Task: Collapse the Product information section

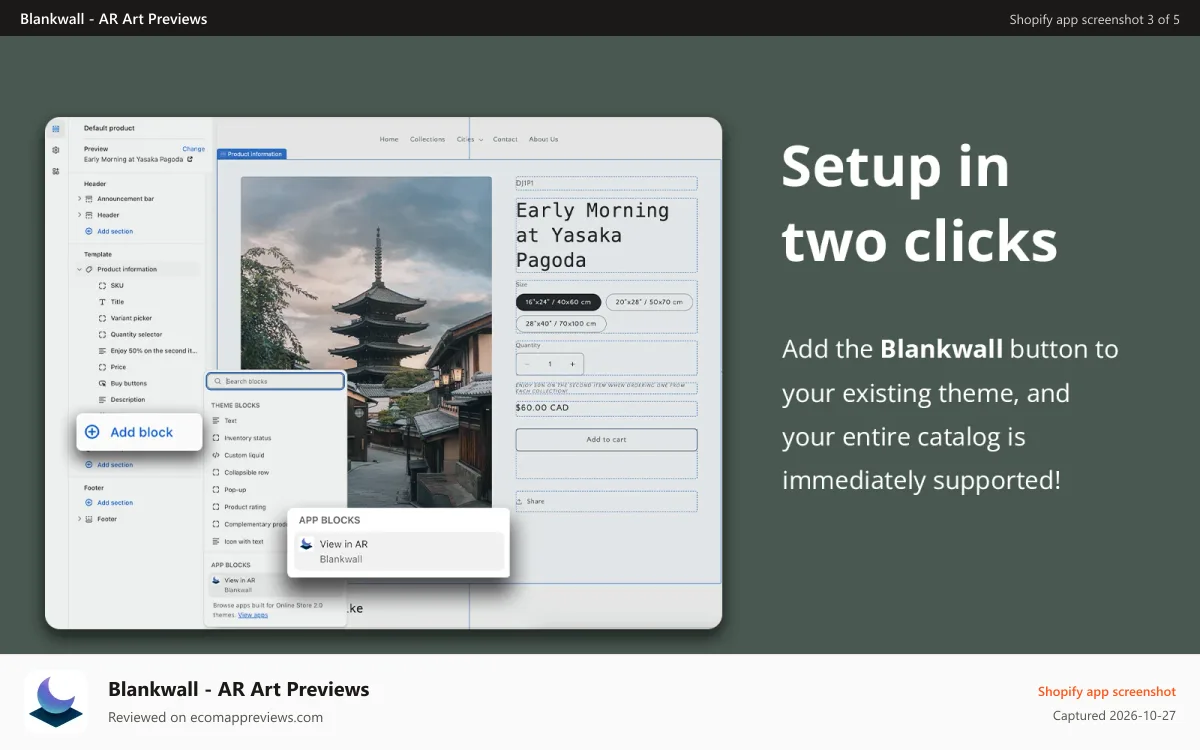Action: tap(79, 270)
